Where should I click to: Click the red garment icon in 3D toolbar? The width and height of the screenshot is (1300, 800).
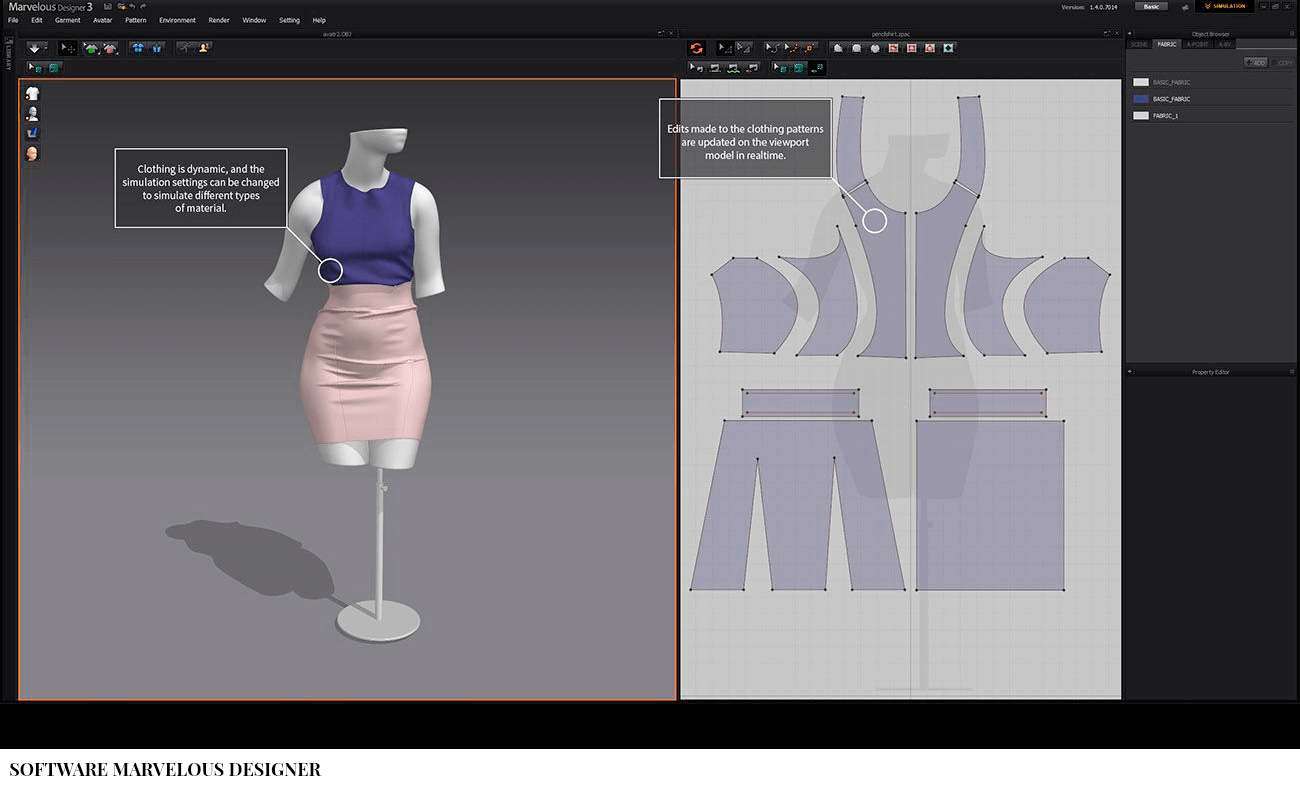pyautogui.click(x=109, y=48)
